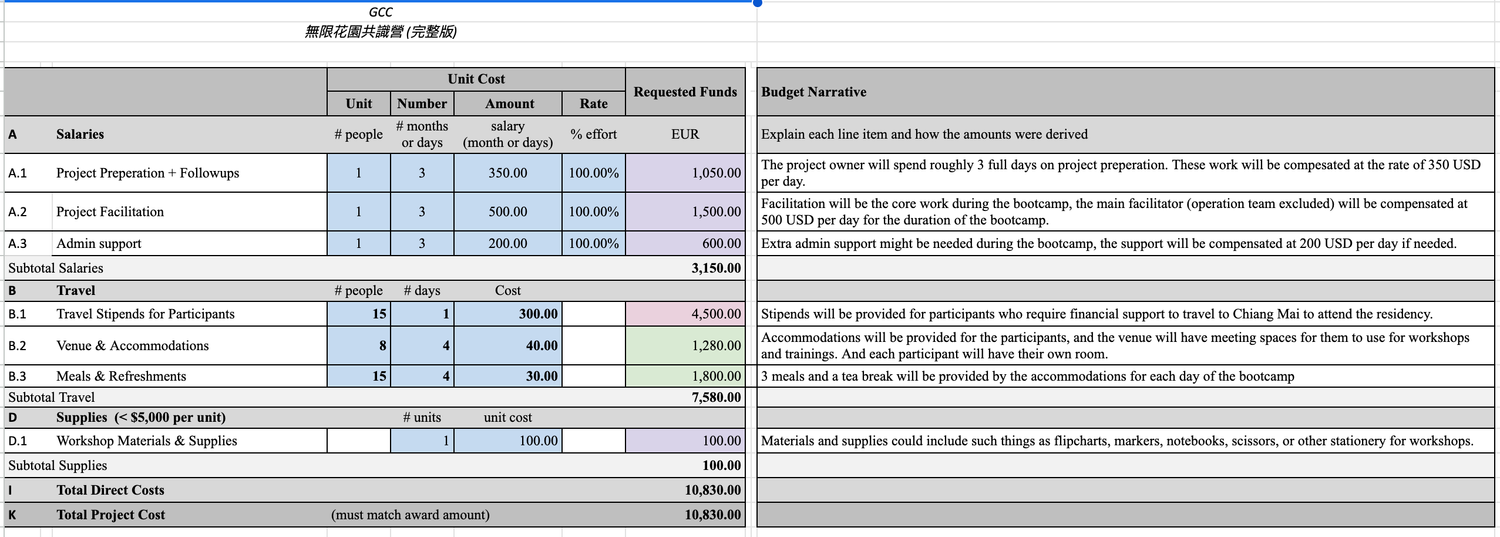Click the 30.00 meals cost cell
The width and height of the screenshot is (1500, 537).
point(507,377)
